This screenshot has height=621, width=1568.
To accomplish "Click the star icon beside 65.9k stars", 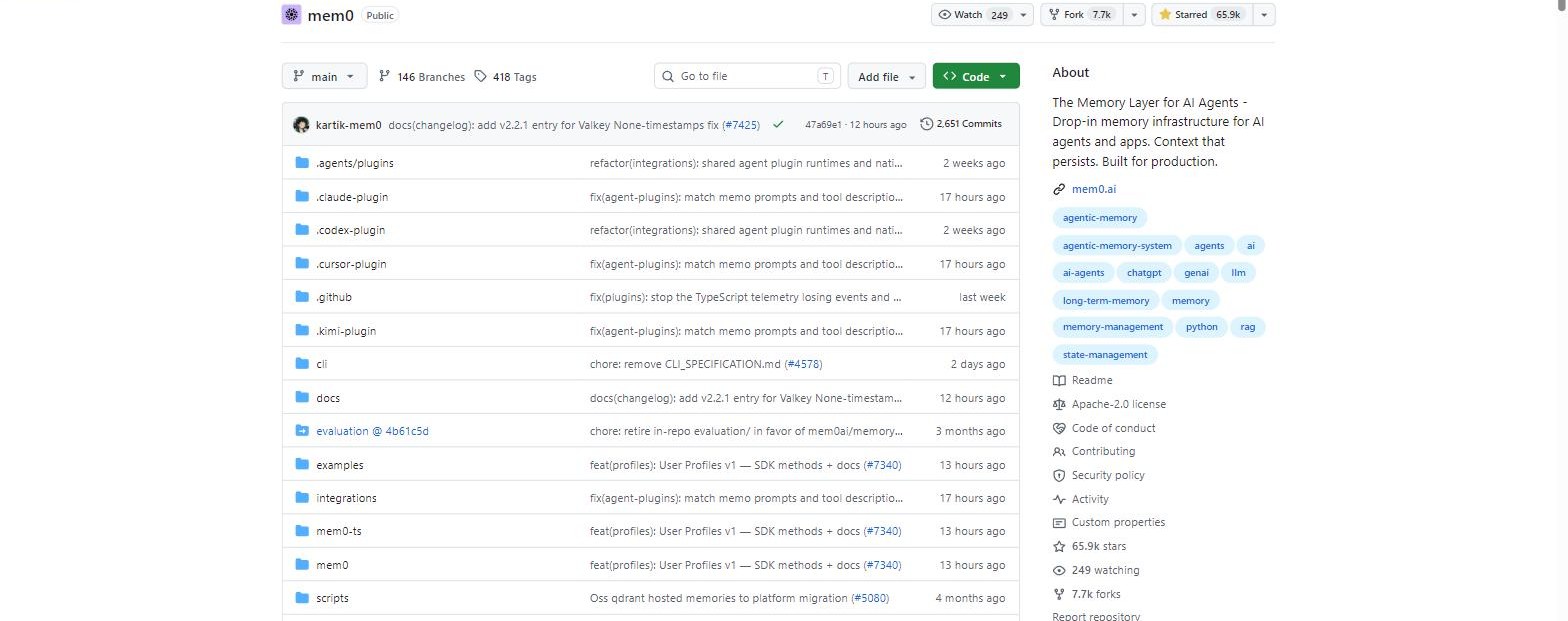I will coord(1059,546).
